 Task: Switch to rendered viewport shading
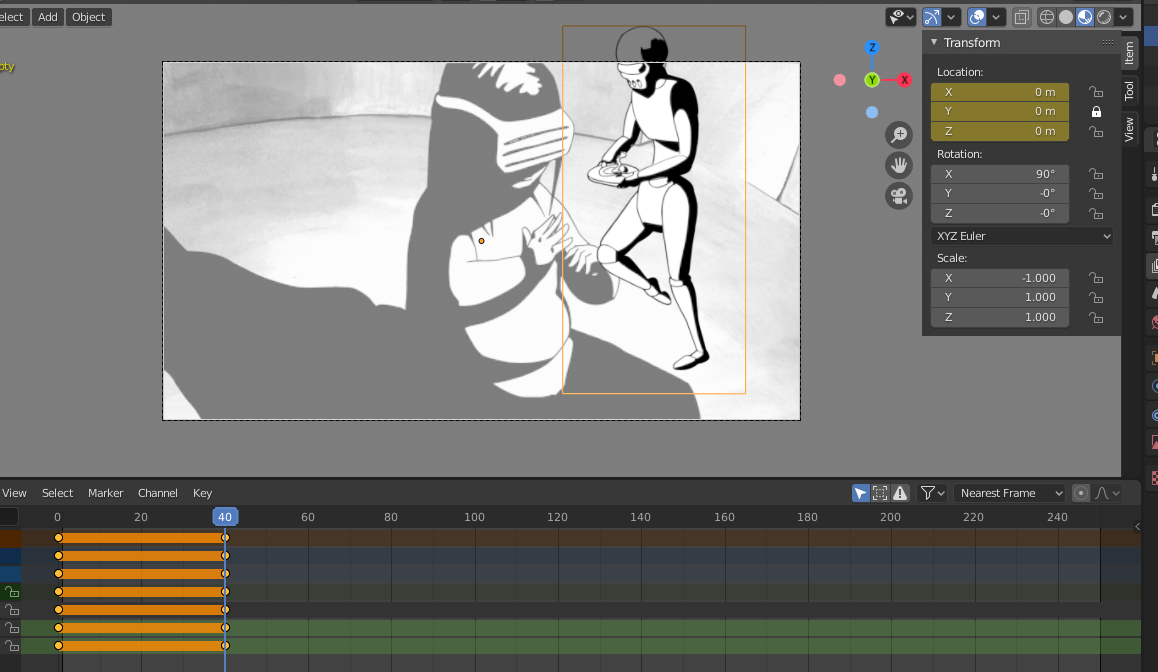1104,17
